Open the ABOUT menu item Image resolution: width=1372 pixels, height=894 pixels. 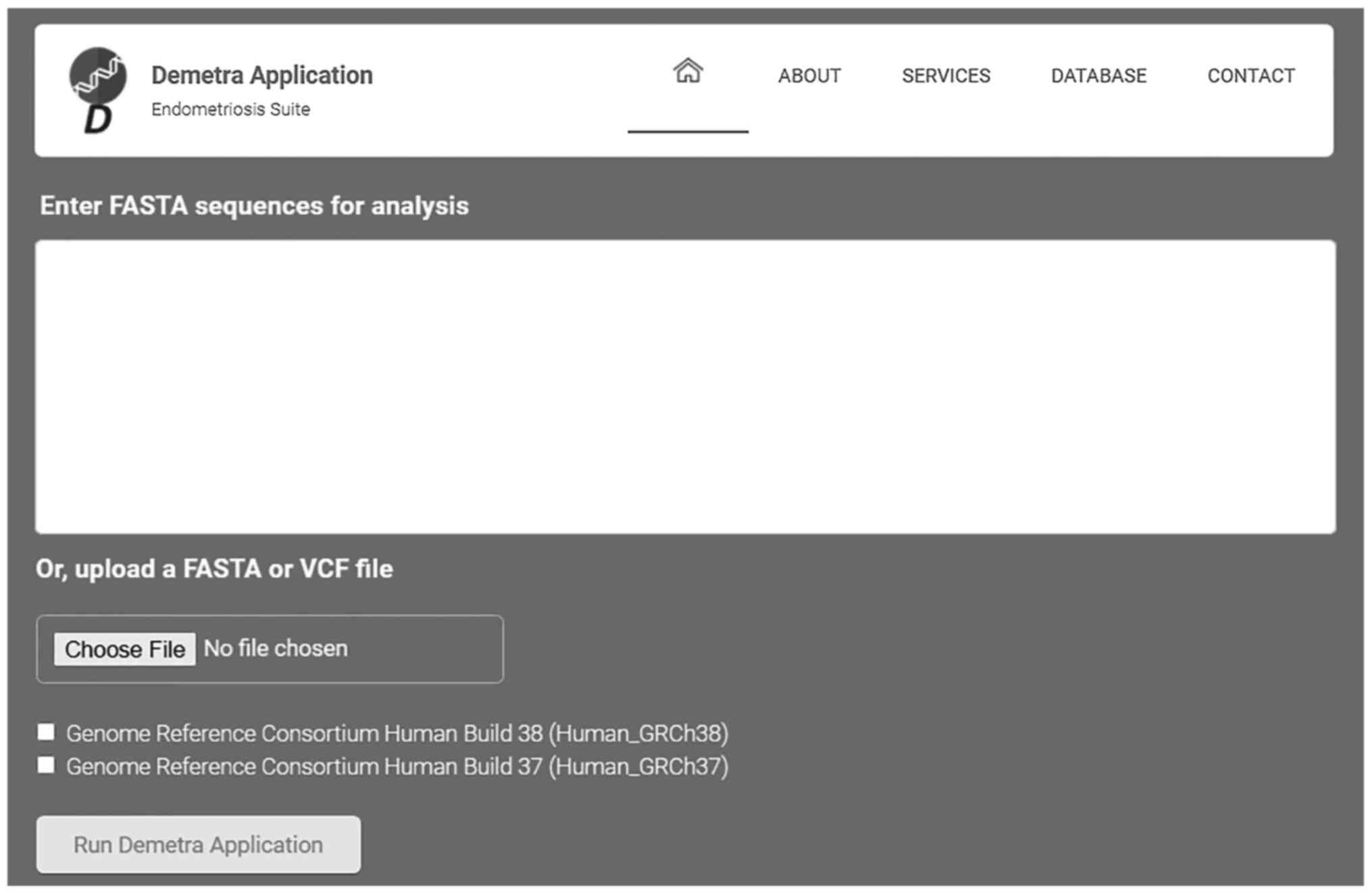(x=809, y=76)
